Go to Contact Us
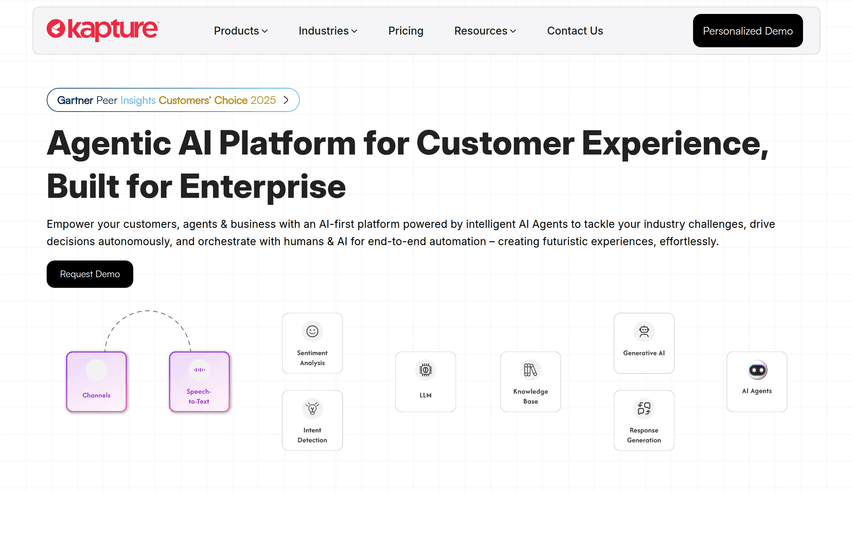853x533 pixels. pos(575,31)
